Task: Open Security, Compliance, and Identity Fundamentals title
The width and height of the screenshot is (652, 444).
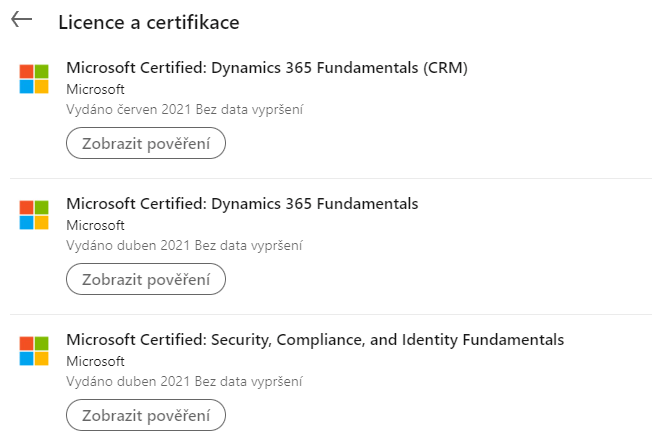Action: coord(315,340)
